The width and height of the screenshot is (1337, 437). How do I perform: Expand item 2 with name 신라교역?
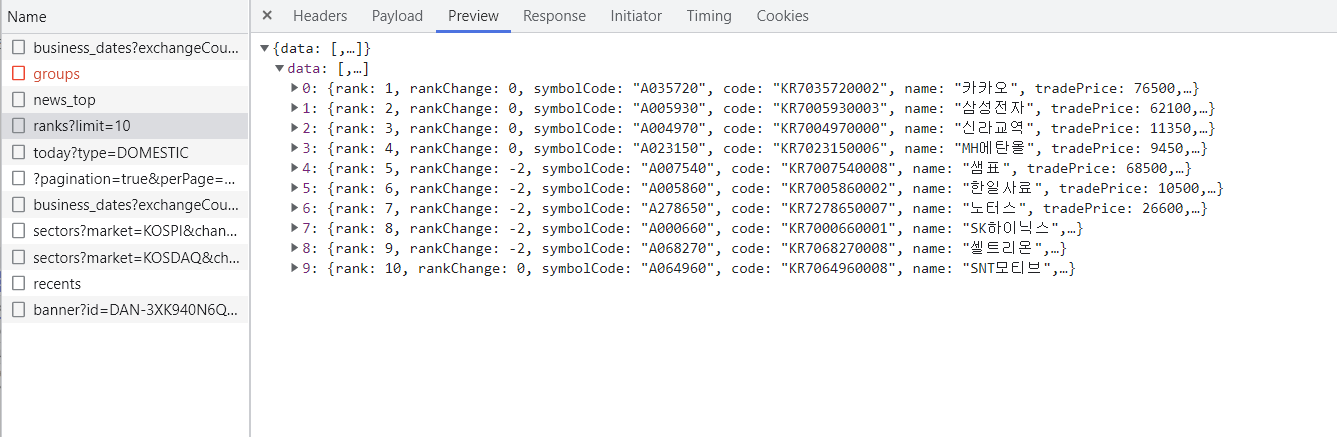295,128
